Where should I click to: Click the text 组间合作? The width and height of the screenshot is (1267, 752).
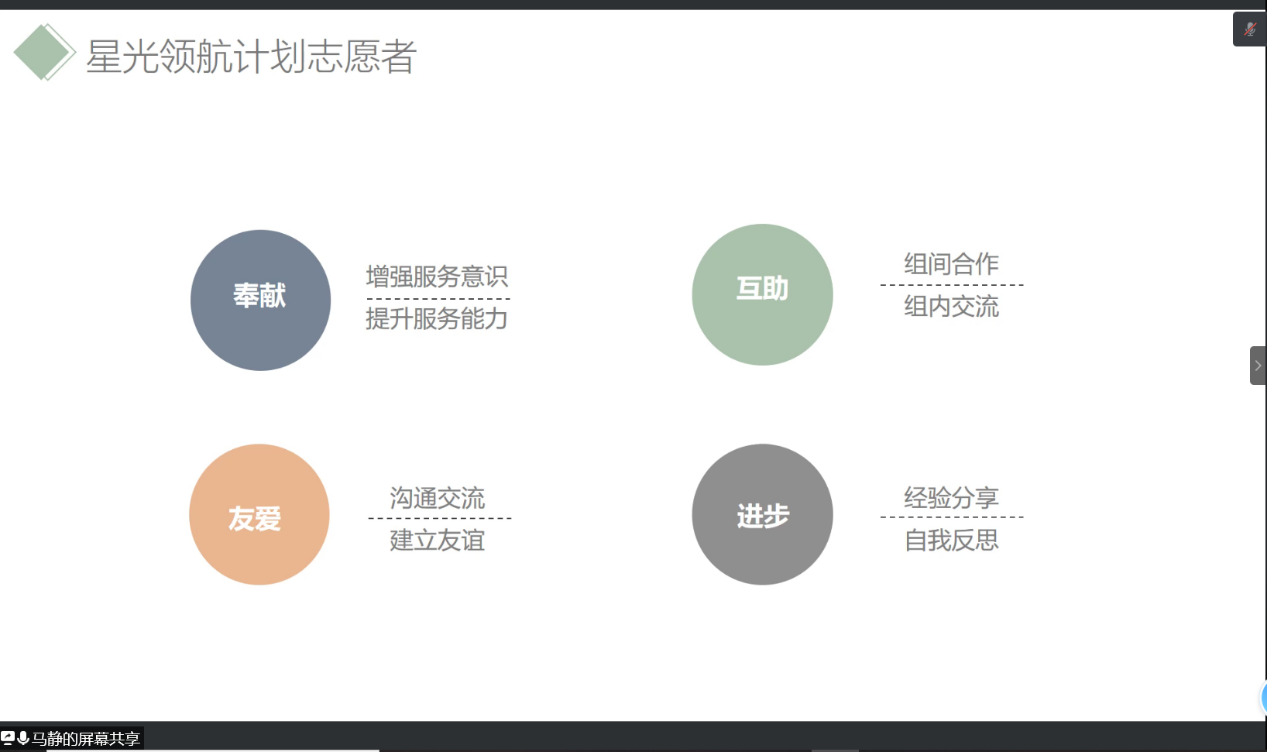pyautogui.click(x=951, y=264)
